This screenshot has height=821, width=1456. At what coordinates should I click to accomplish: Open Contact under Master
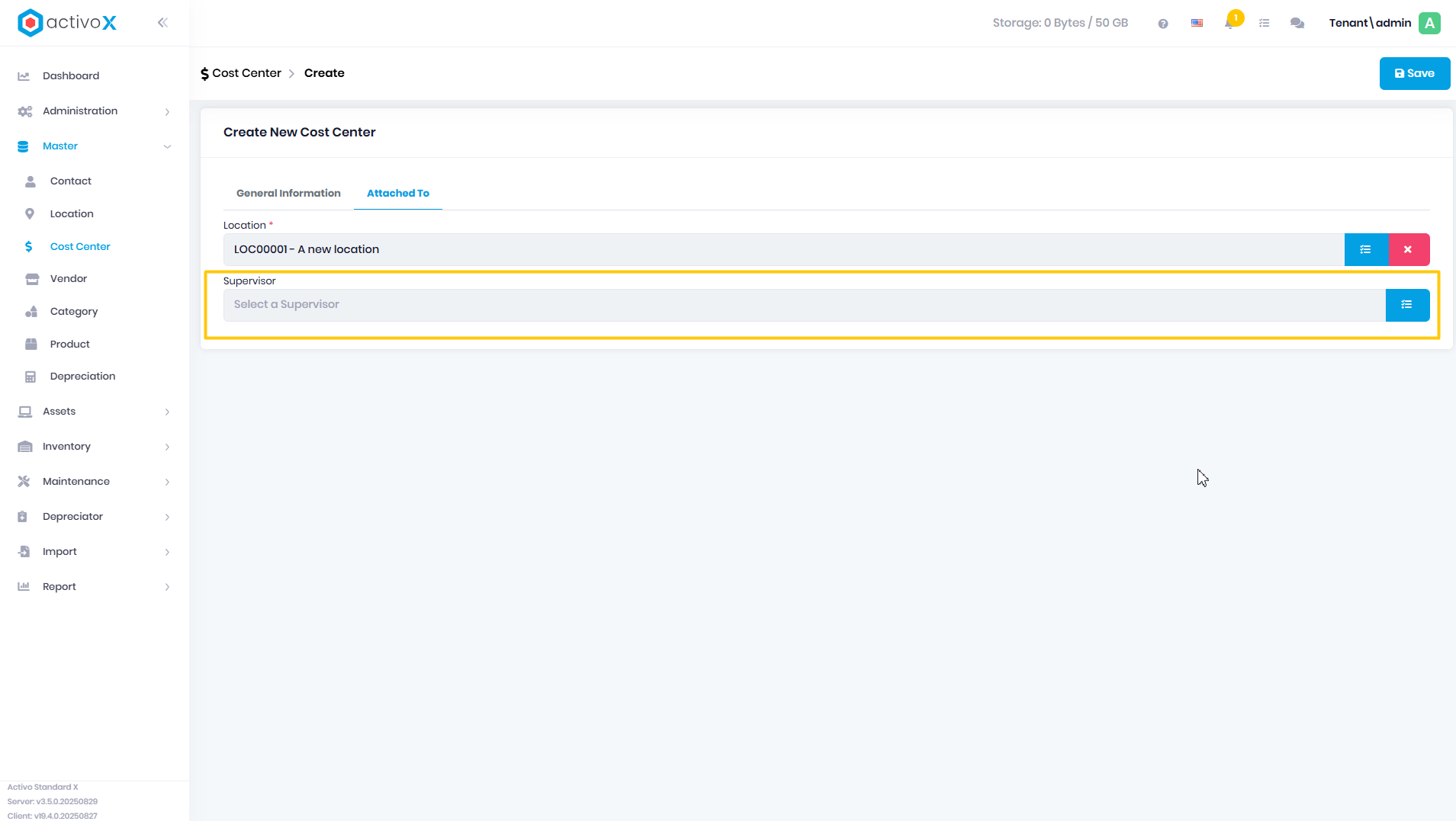71,181
